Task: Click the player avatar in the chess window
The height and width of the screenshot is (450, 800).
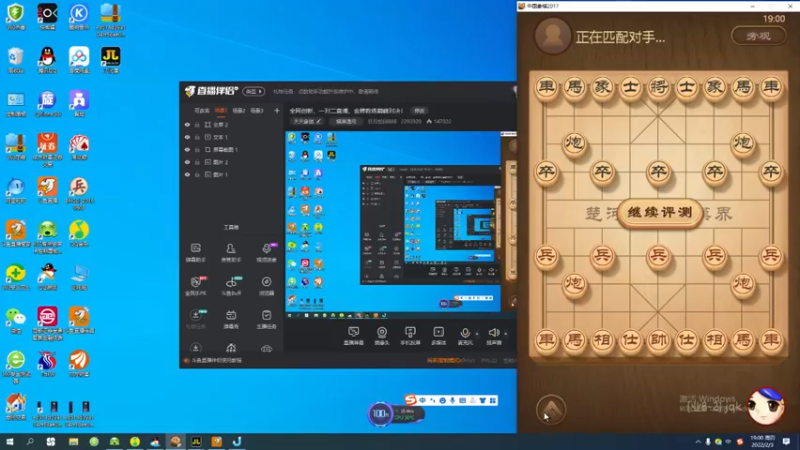Action: pyautogui.click(x=553, y=36)
